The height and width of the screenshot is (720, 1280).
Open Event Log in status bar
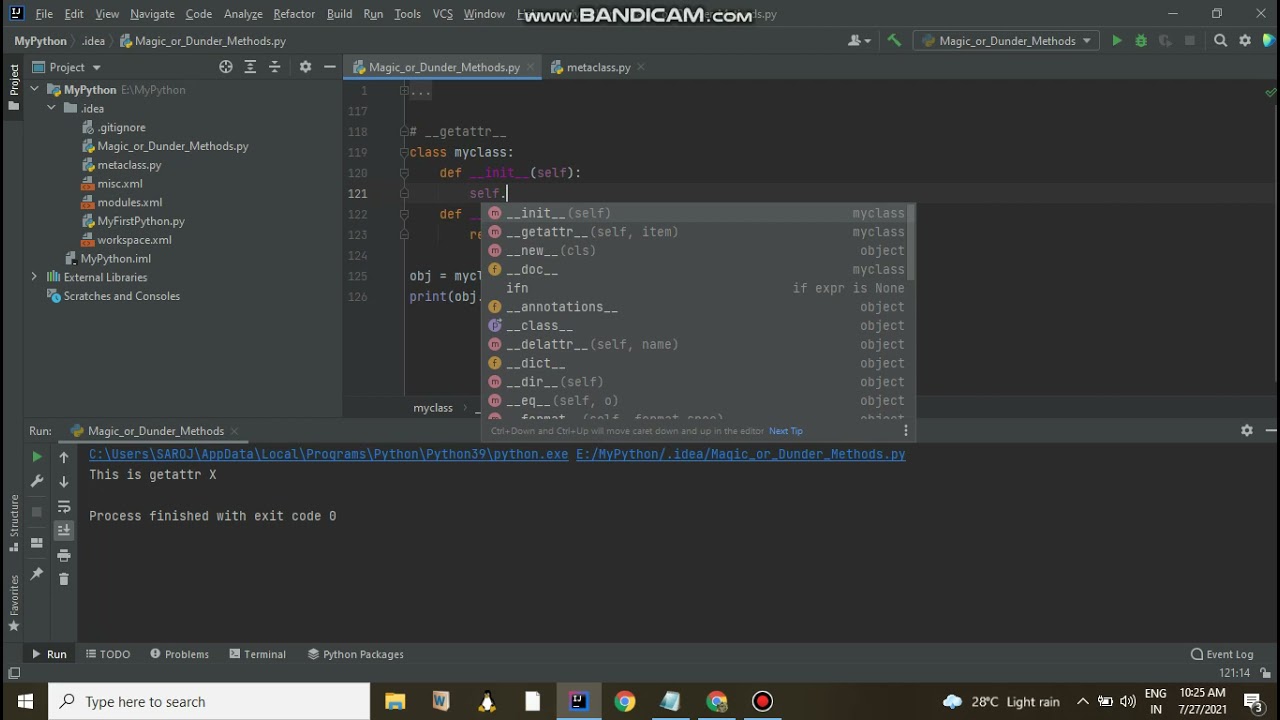[x=1222, y=654]
